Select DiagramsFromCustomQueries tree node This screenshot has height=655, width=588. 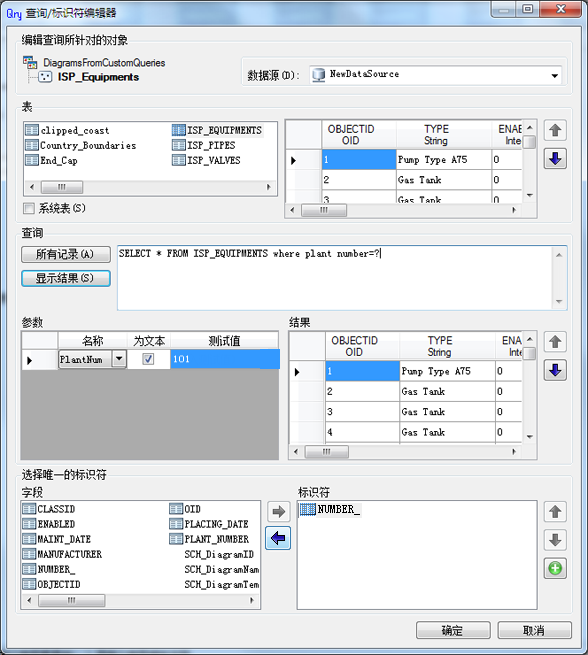tap(104, 63)
